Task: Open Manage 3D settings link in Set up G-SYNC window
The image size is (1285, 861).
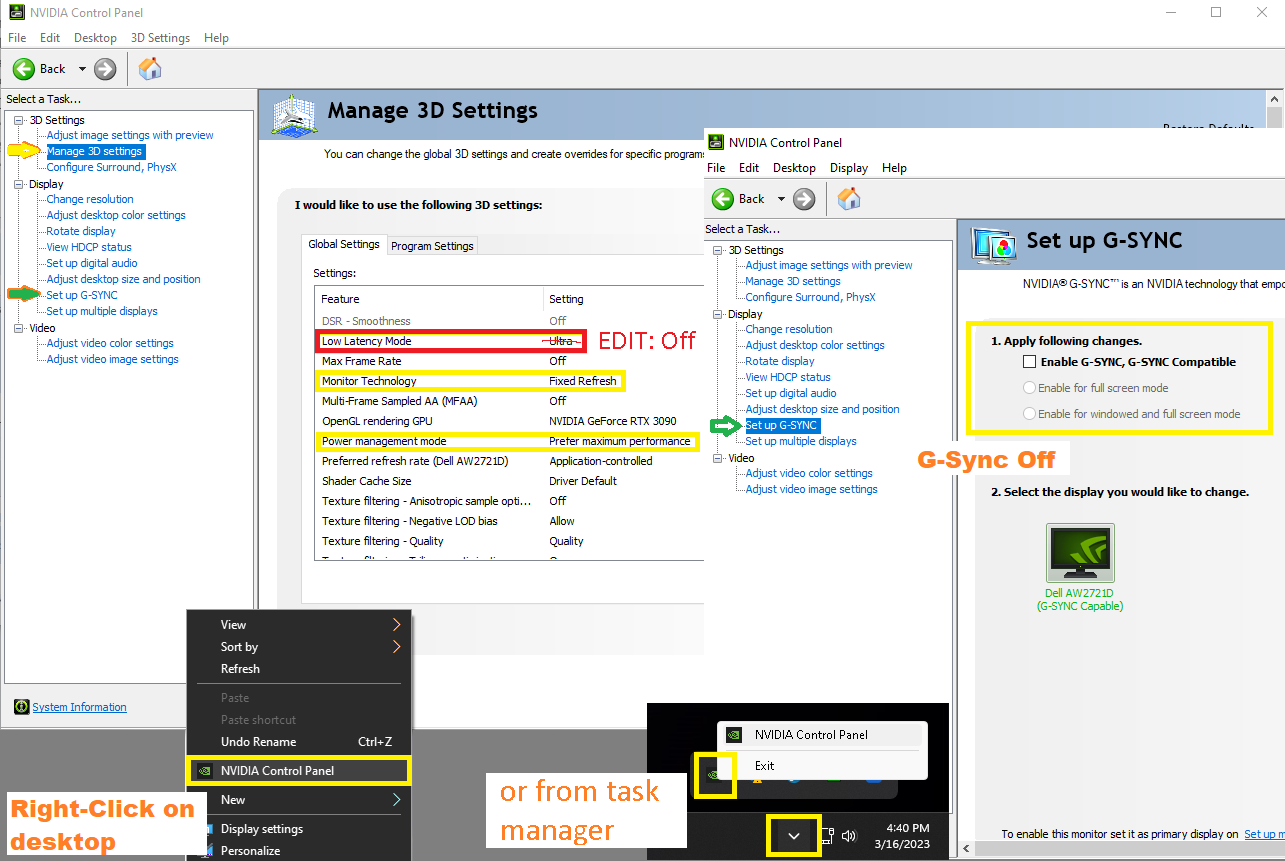Action: pos(793,281)
